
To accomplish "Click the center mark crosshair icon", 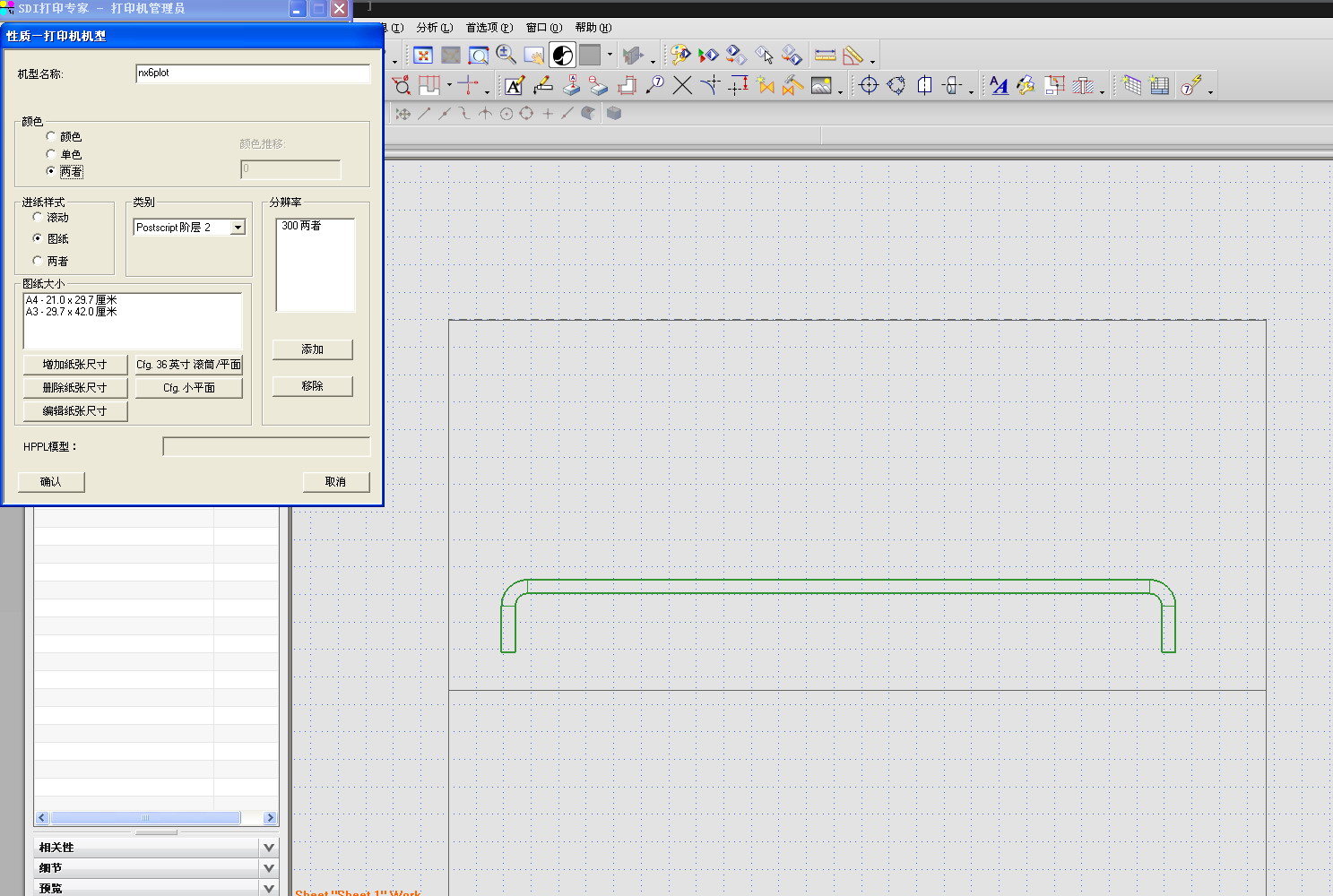I will tap(869, 86).
